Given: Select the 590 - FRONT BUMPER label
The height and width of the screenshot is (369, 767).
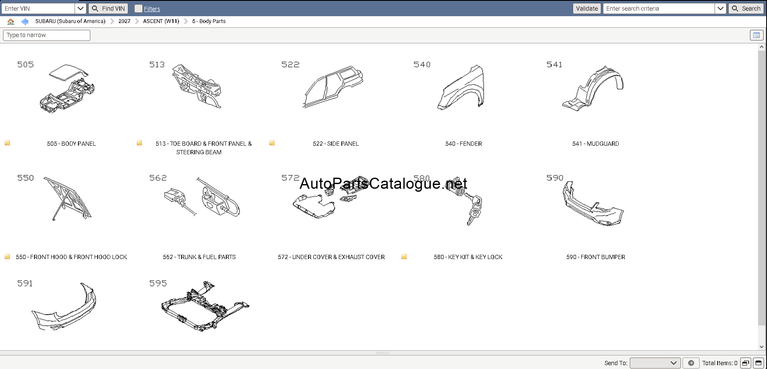Looking at the screenshot, I should click(x=595, y=257).
